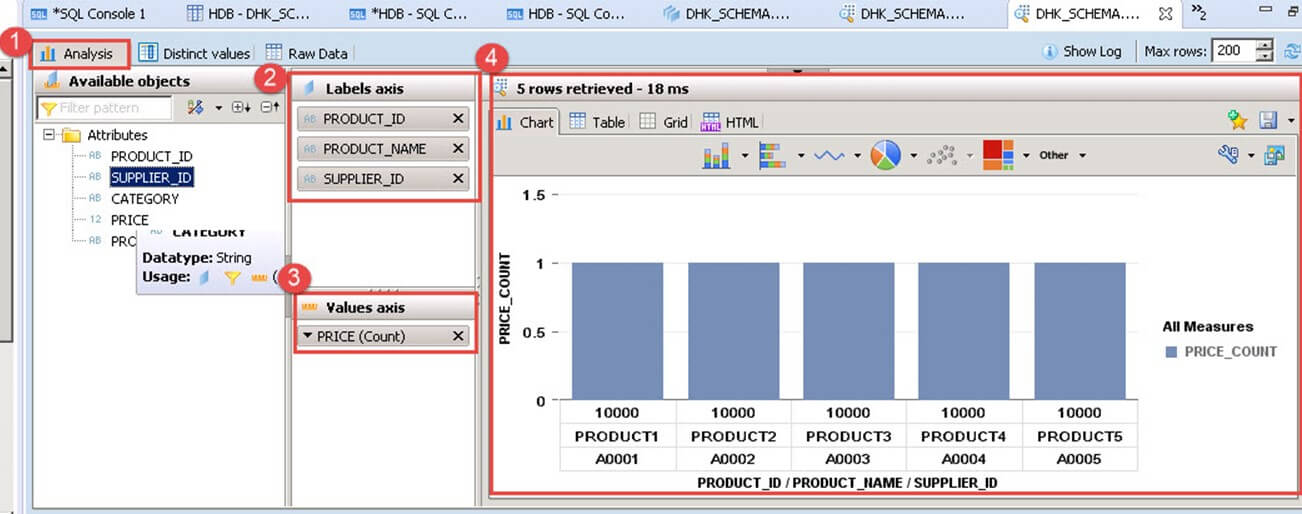The width and height of the screenshot is (1302, 514).
Task: Click the save floppy disk icon
Action: (x=1267, y=121)
